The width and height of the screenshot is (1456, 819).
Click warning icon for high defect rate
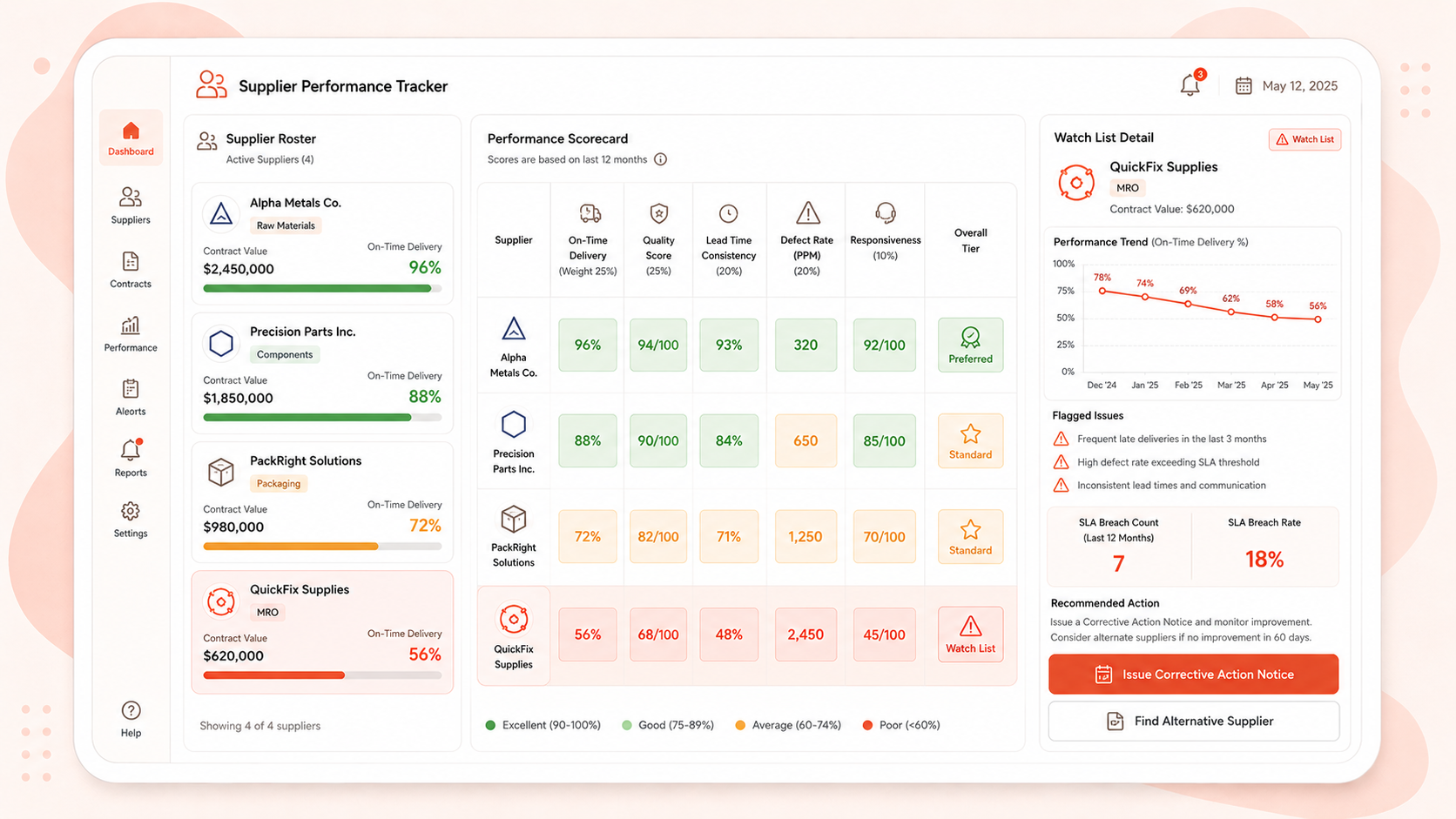(x=1061, y=462)
